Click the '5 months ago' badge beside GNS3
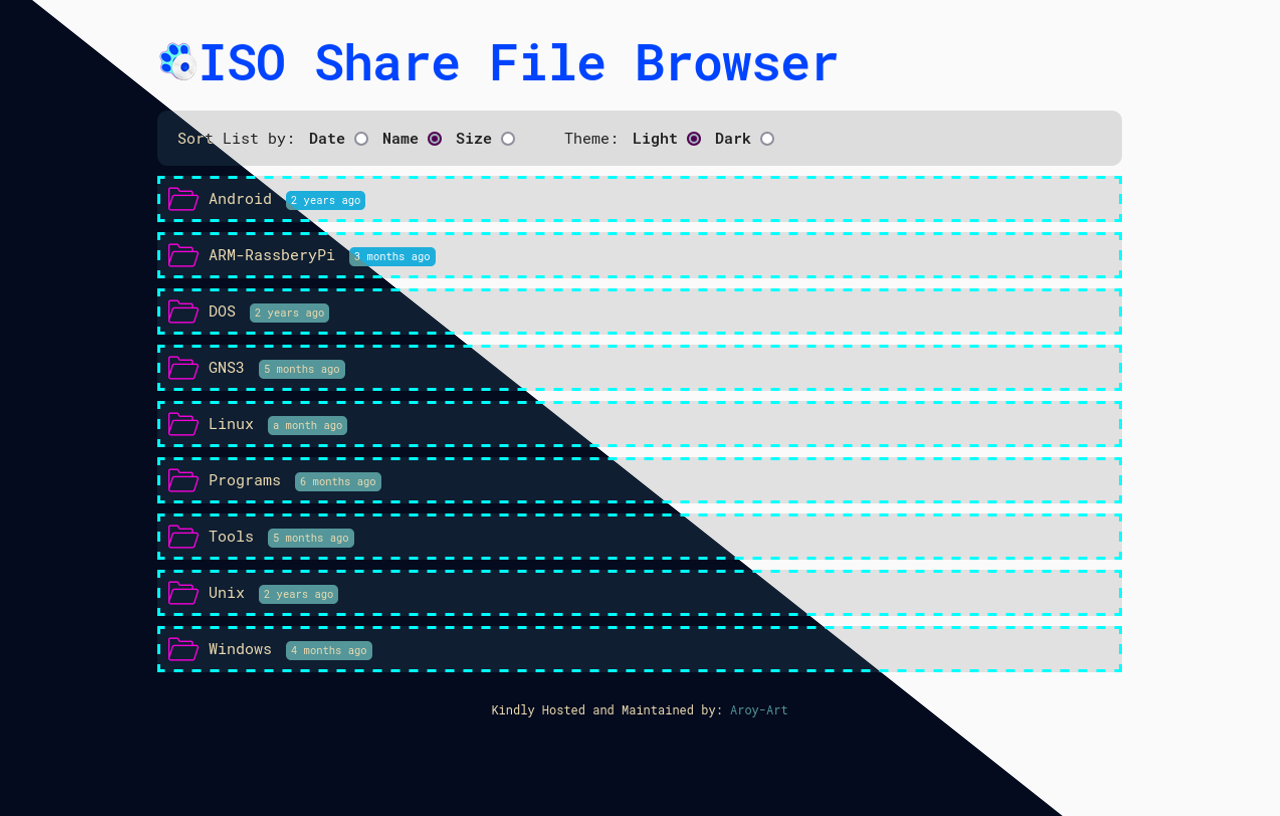This screenshot has width=1280, height=816. click(302, 369)
